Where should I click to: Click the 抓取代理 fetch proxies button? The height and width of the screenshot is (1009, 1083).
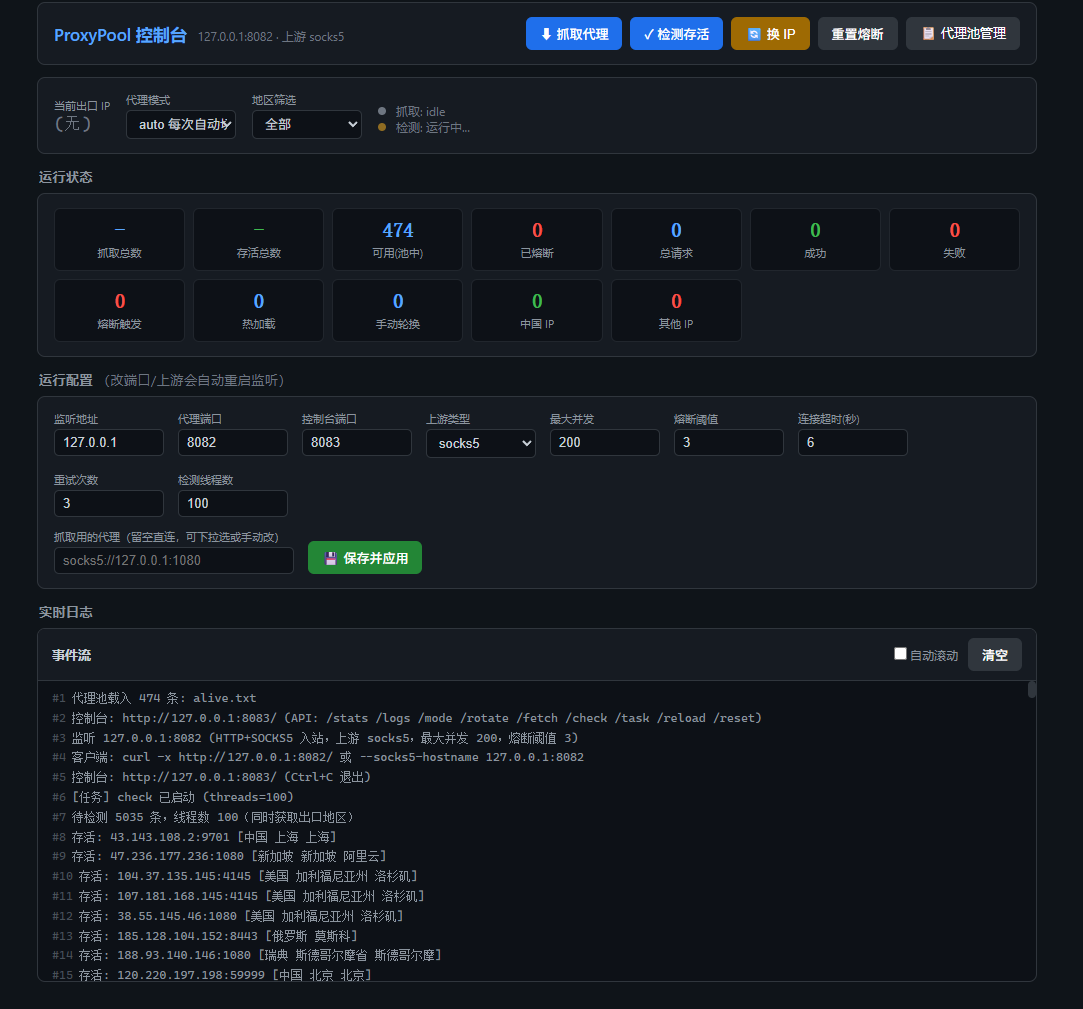(573, 34)
